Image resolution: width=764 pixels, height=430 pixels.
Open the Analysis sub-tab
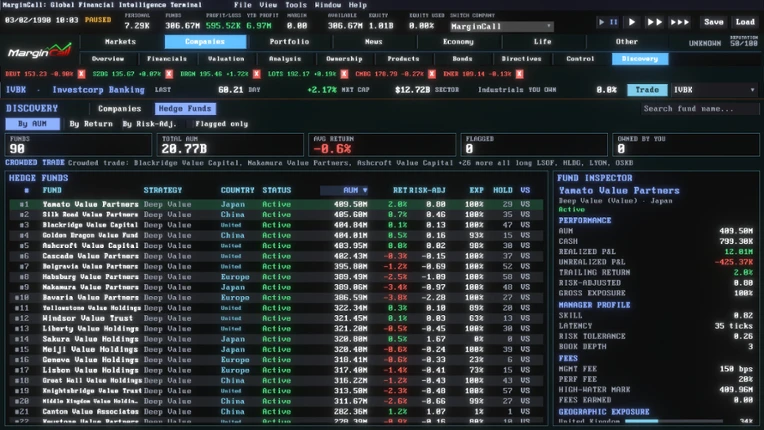pyautogui.click(x=285, y=59)
